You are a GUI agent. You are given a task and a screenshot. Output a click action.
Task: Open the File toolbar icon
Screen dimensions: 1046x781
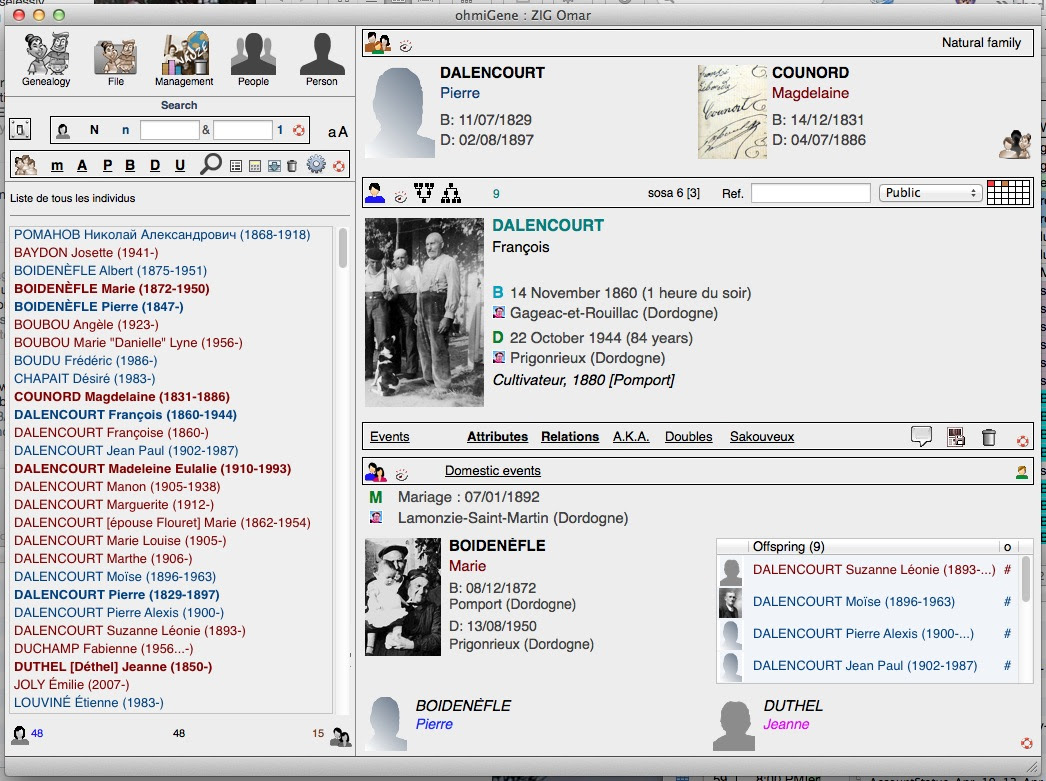115,63
